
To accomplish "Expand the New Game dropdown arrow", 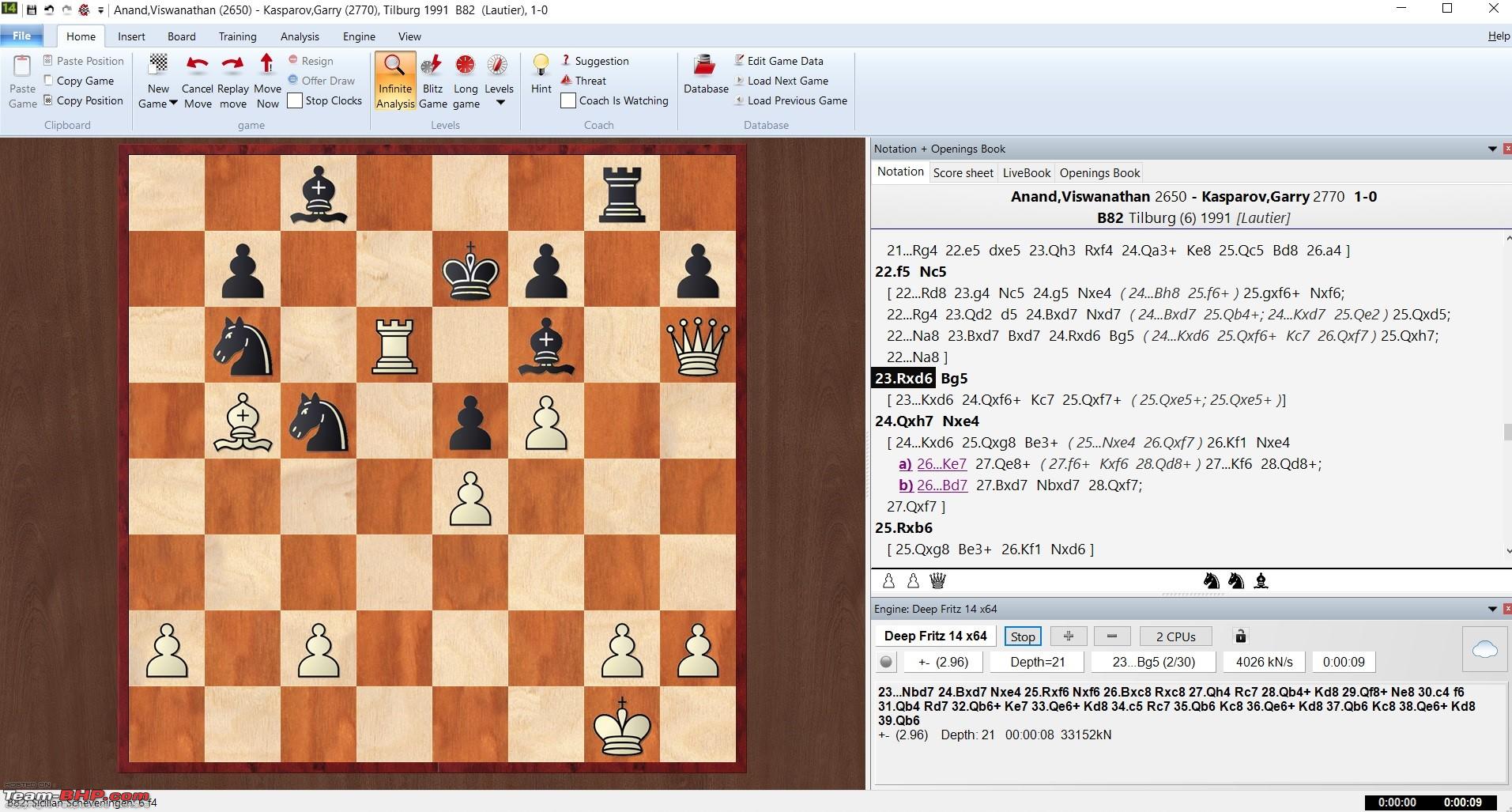I will click(173, 104).
